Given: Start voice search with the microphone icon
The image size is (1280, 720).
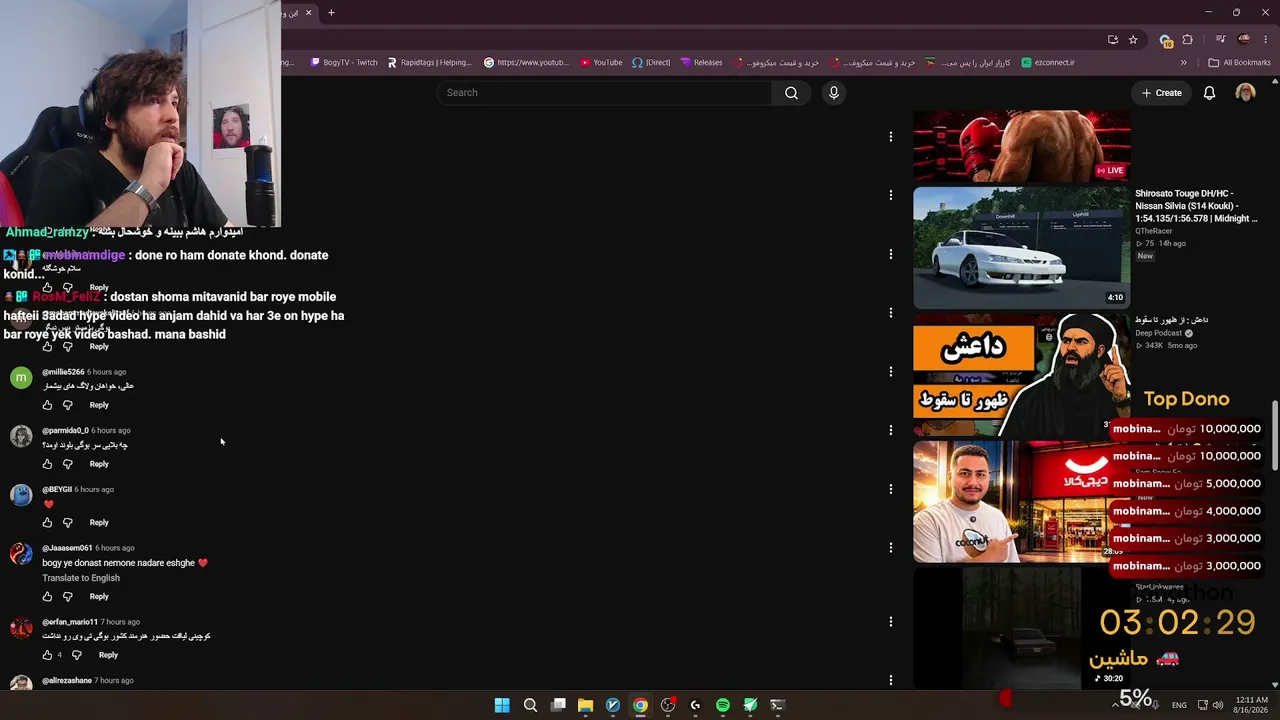Looking at the screenshot, I should pyautogui.click(x=834, y=93).
